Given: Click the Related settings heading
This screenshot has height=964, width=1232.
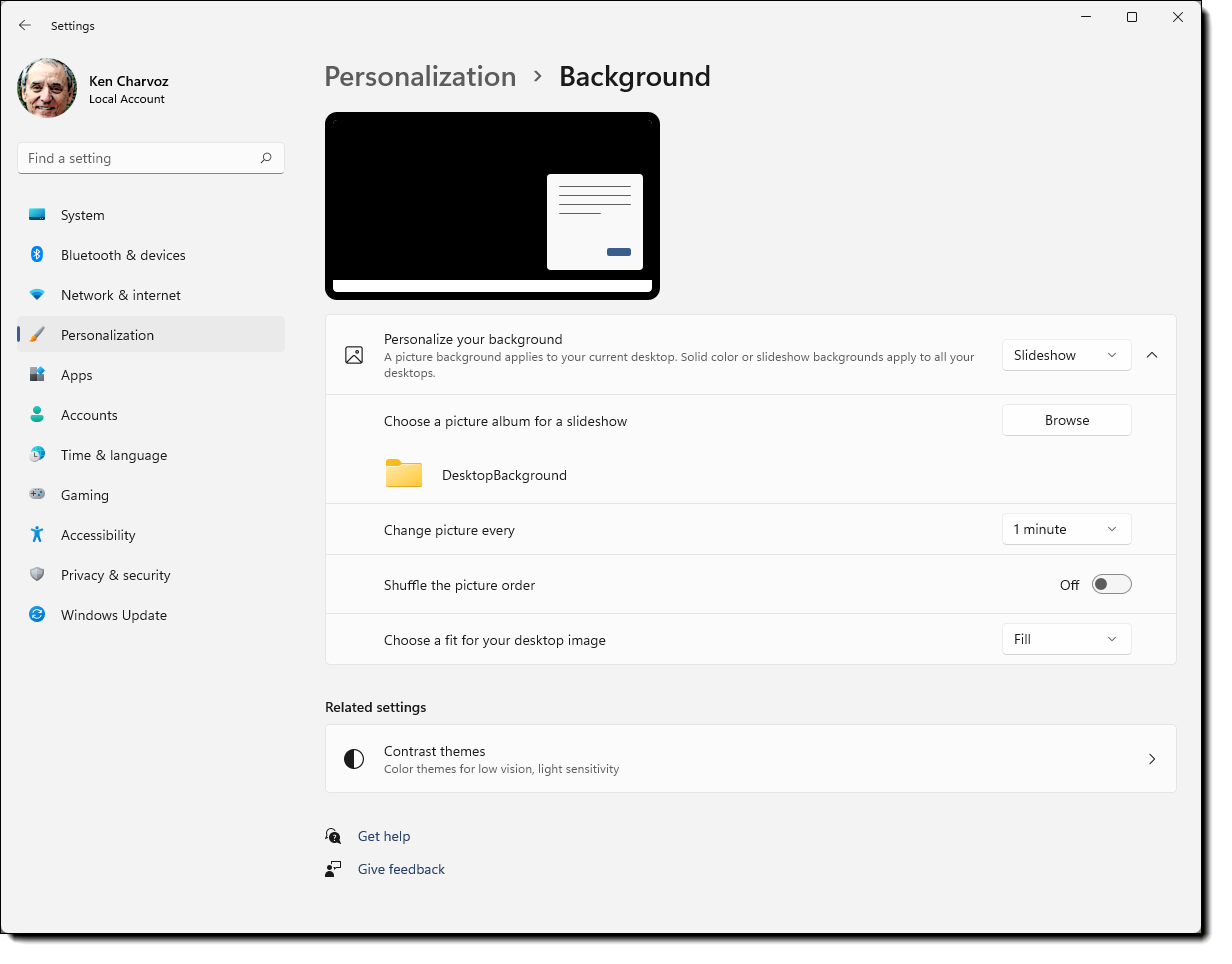Looking at the screenshot, I should tap(375, 707).
